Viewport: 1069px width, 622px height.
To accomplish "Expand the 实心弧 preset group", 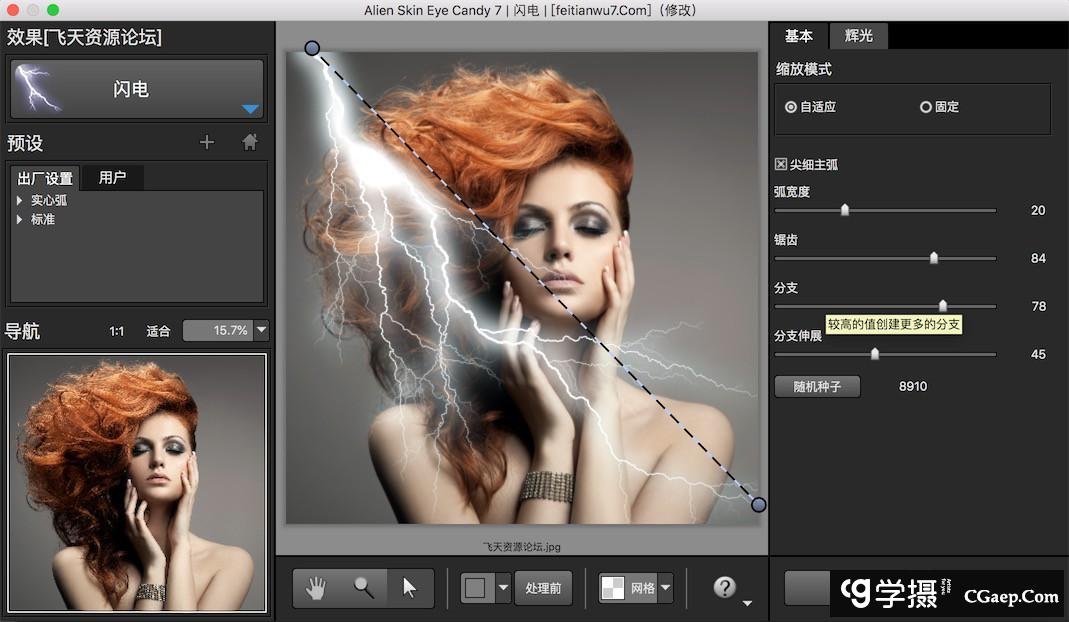I will [x=19, y=201].
